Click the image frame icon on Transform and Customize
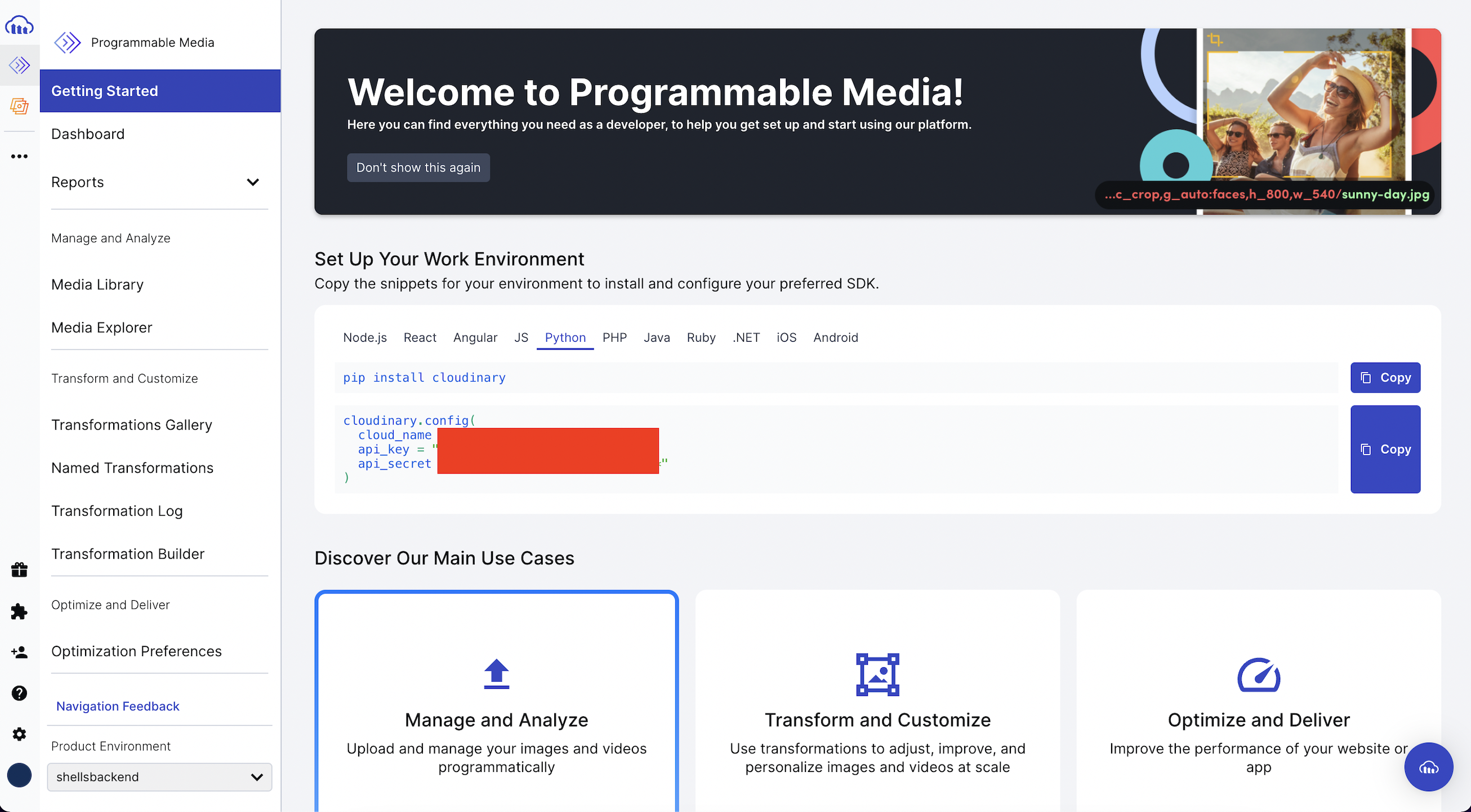This screenshot has width=1471, height=812. [877, 675]
